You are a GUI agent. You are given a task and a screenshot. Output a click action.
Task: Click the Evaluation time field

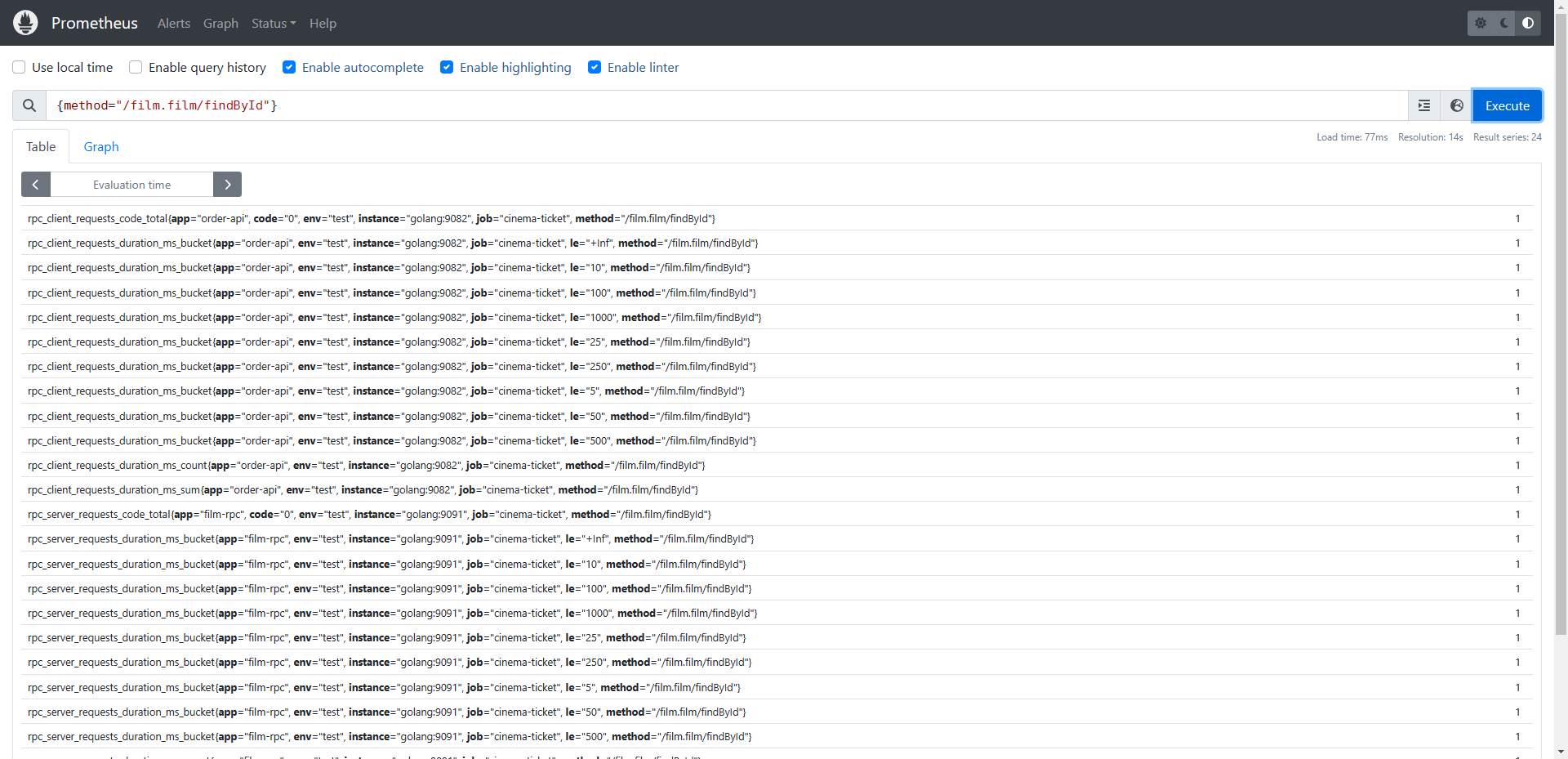(x=131, y=185)
